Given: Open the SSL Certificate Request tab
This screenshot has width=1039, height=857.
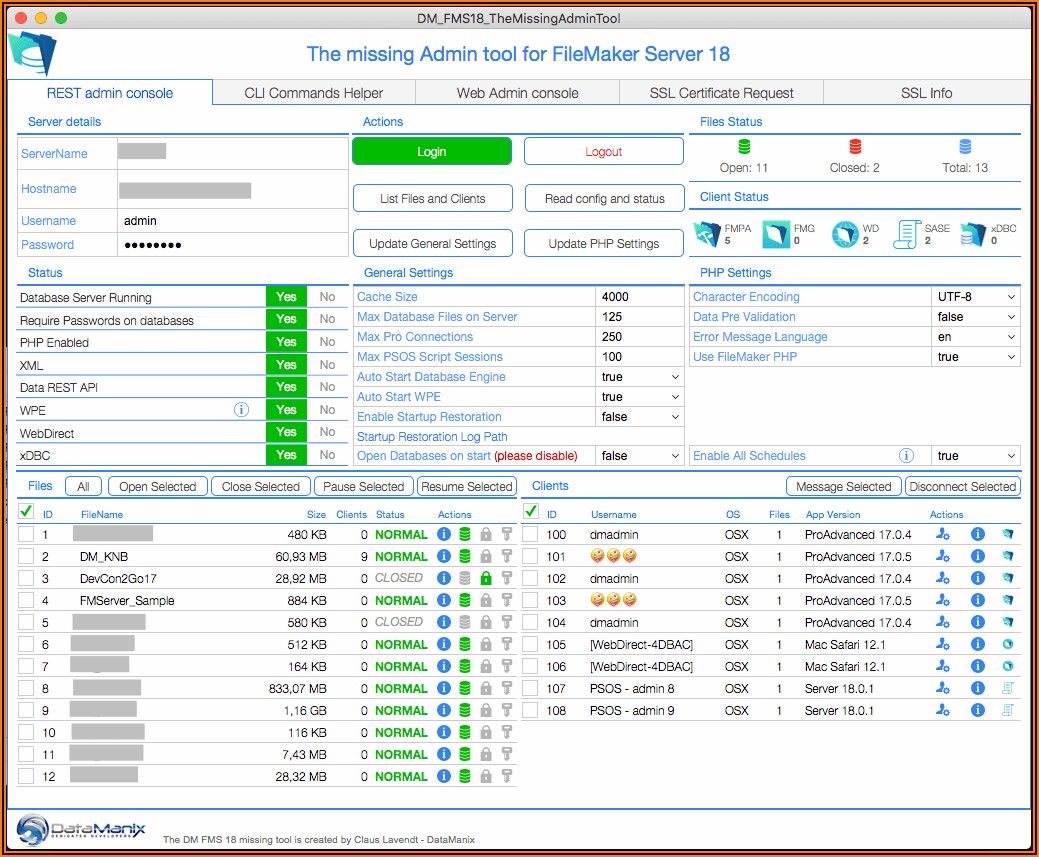Looking at the screenshot, I should (x=721, y=93).
